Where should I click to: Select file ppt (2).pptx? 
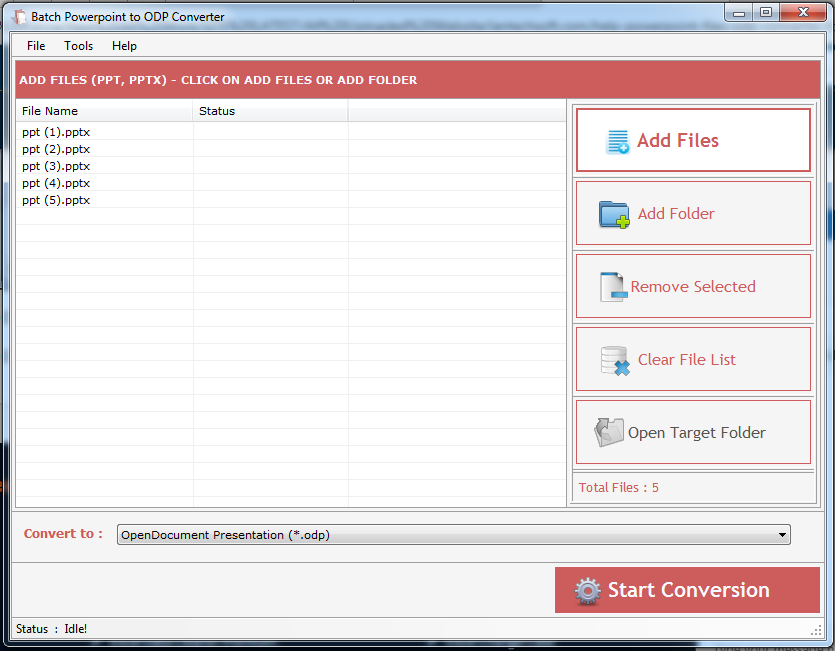(x=56, y=149)
